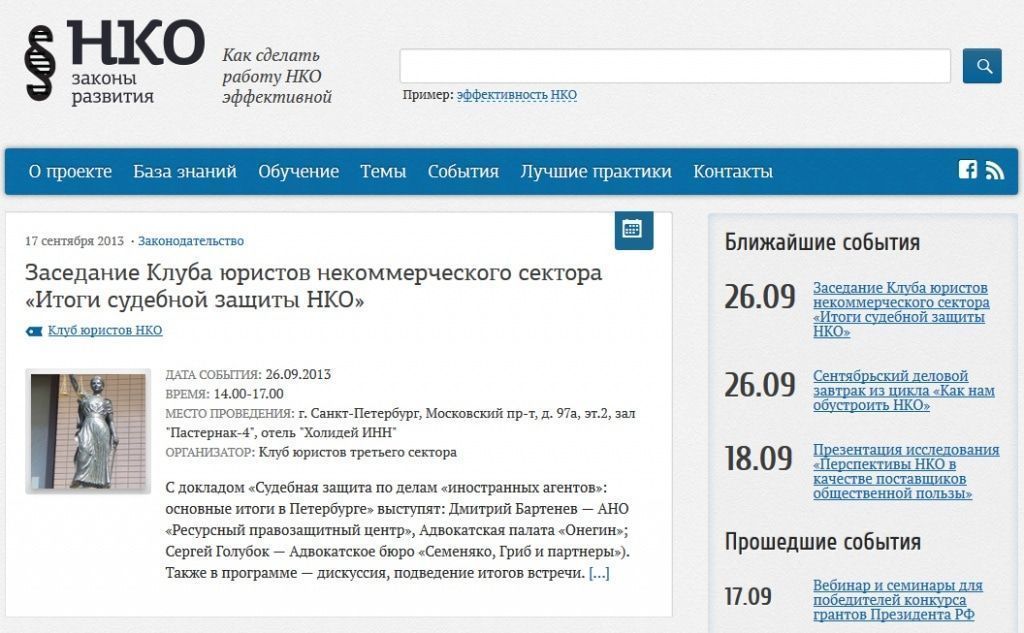
Task: Click the calendar event icon on article
Action: click(x=633, y=229)
